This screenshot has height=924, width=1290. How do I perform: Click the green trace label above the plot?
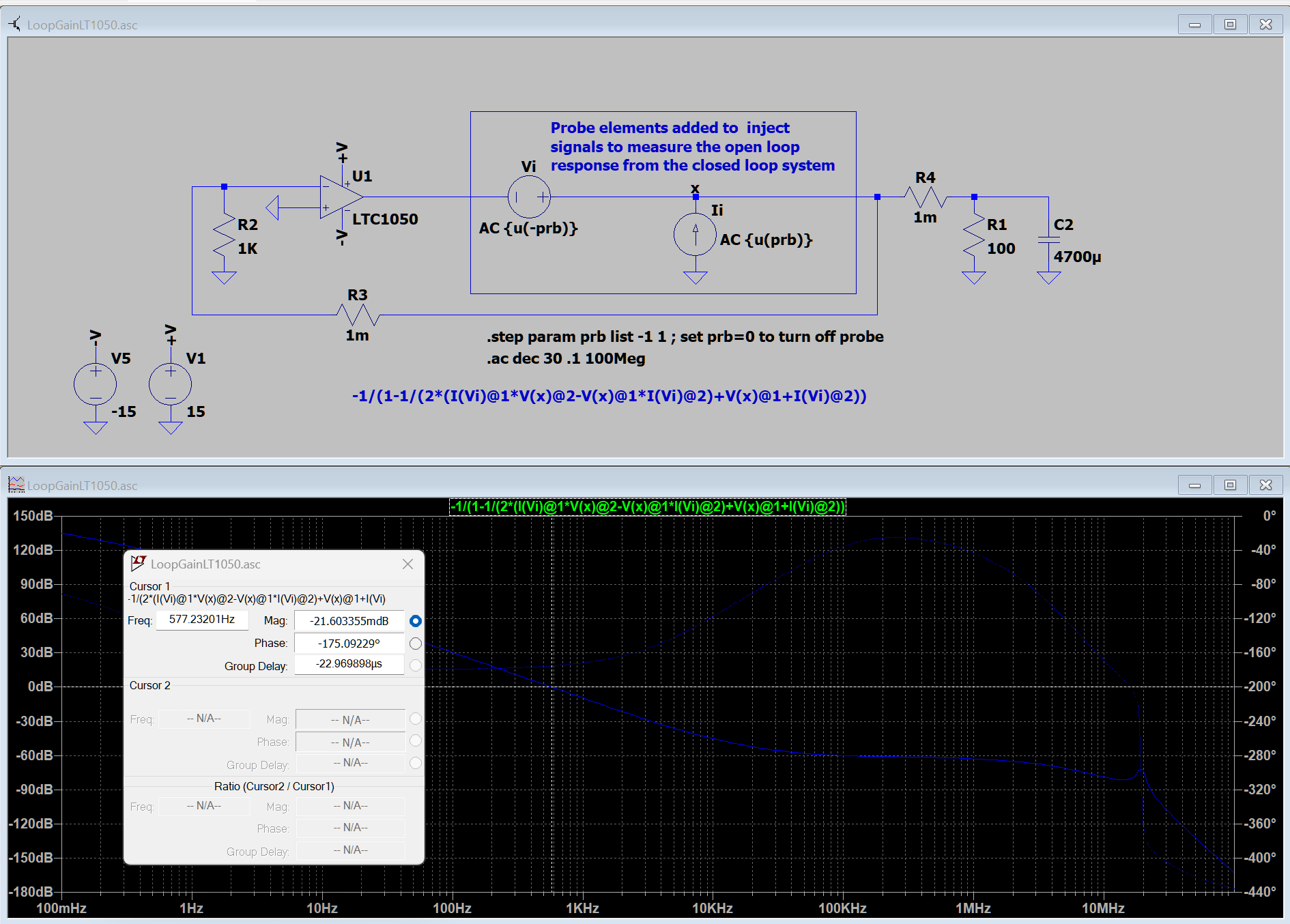[x=647, y=506]
